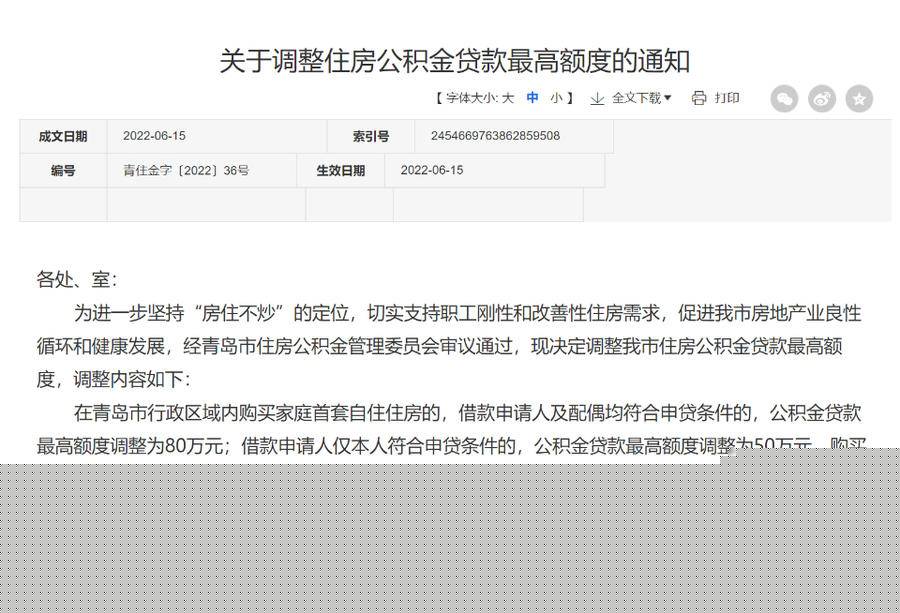The width and height of the screenshot is (900, 613).
Task: Set font size to 小
Action: (x=556, y=98)
